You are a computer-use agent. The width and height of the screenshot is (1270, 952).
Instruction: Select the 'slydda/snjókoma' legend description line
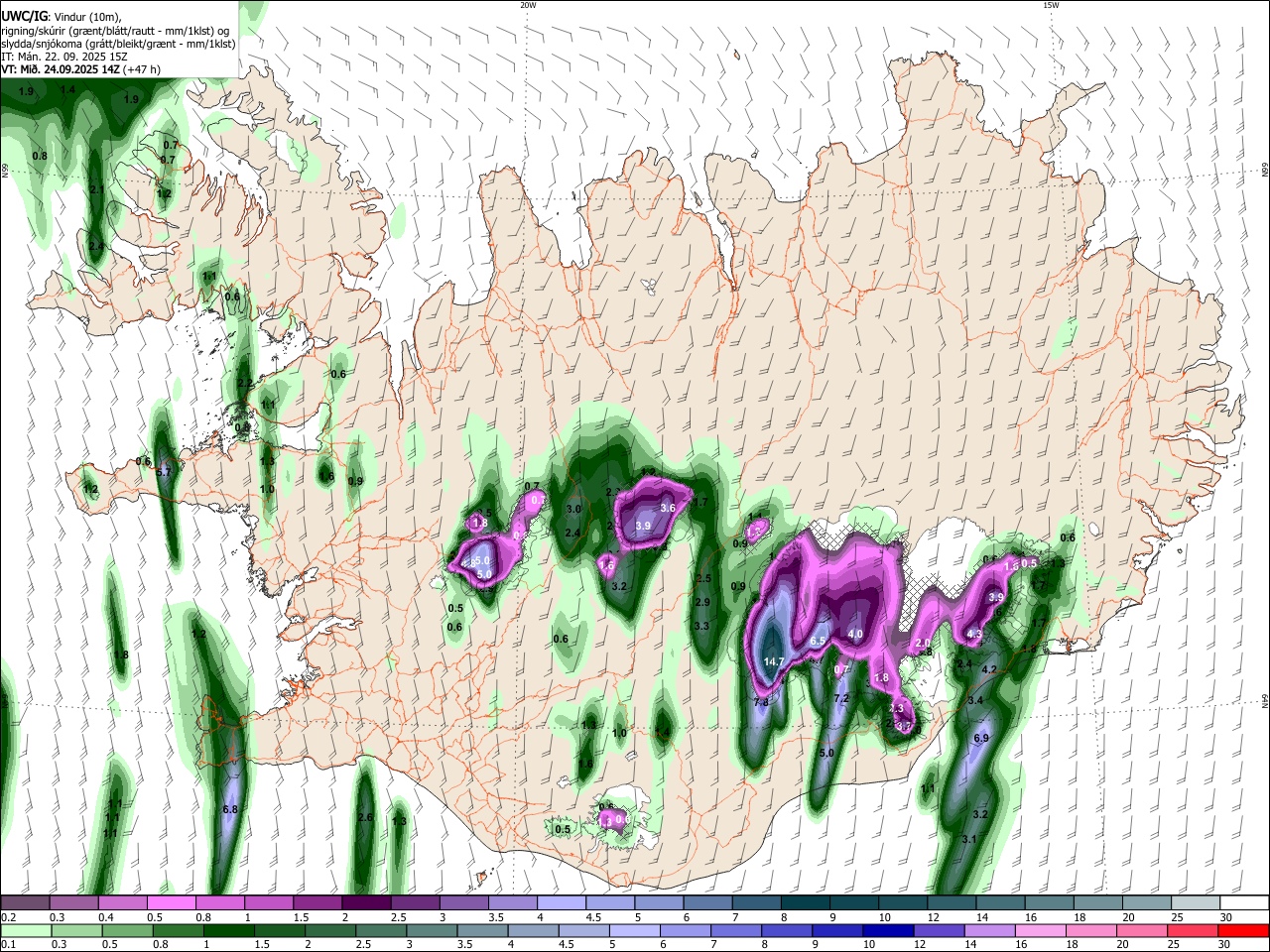coord(118,44)
